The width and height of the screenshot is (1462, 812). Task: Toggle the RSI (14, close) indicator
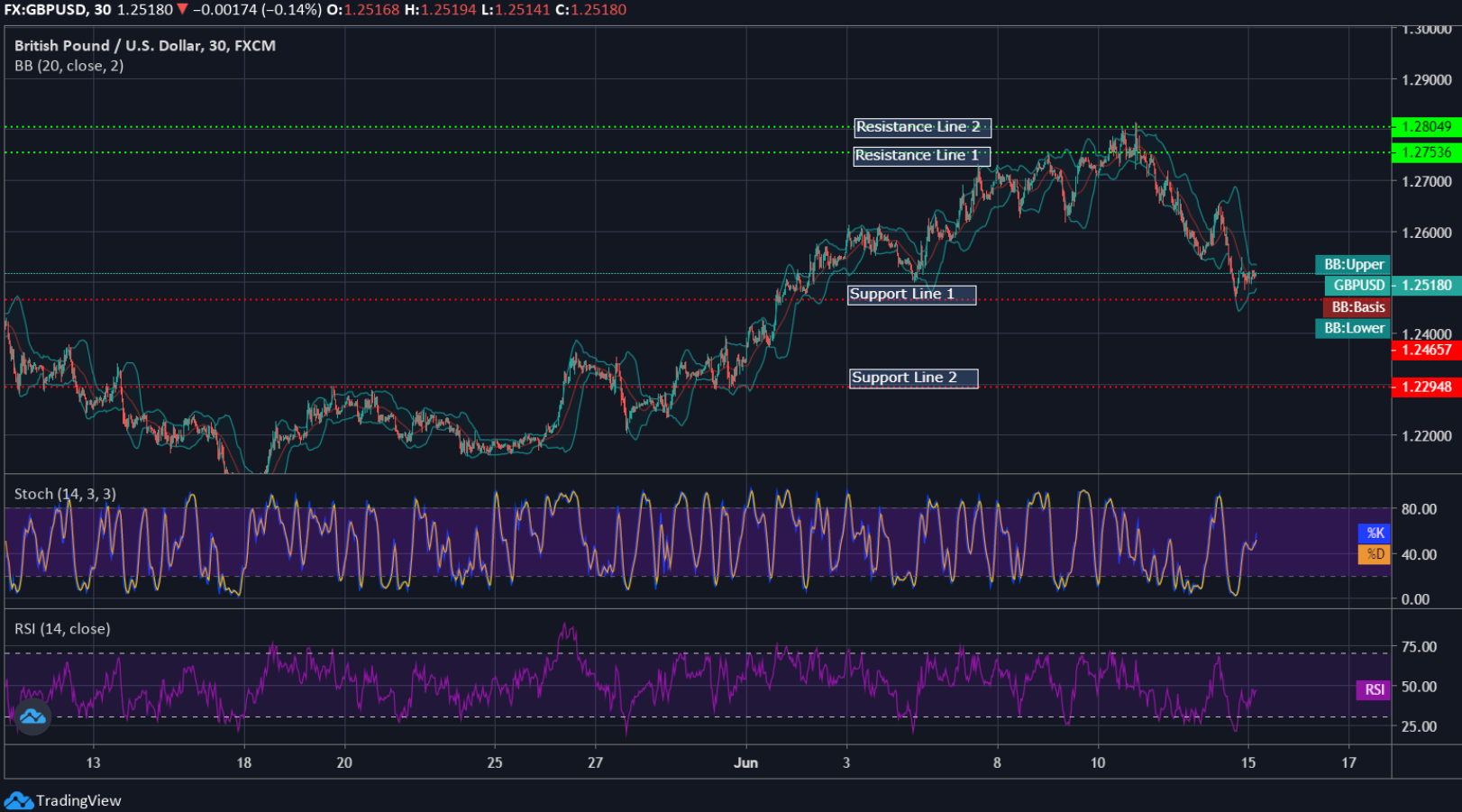pyautogui.click(x=62, y=628)
